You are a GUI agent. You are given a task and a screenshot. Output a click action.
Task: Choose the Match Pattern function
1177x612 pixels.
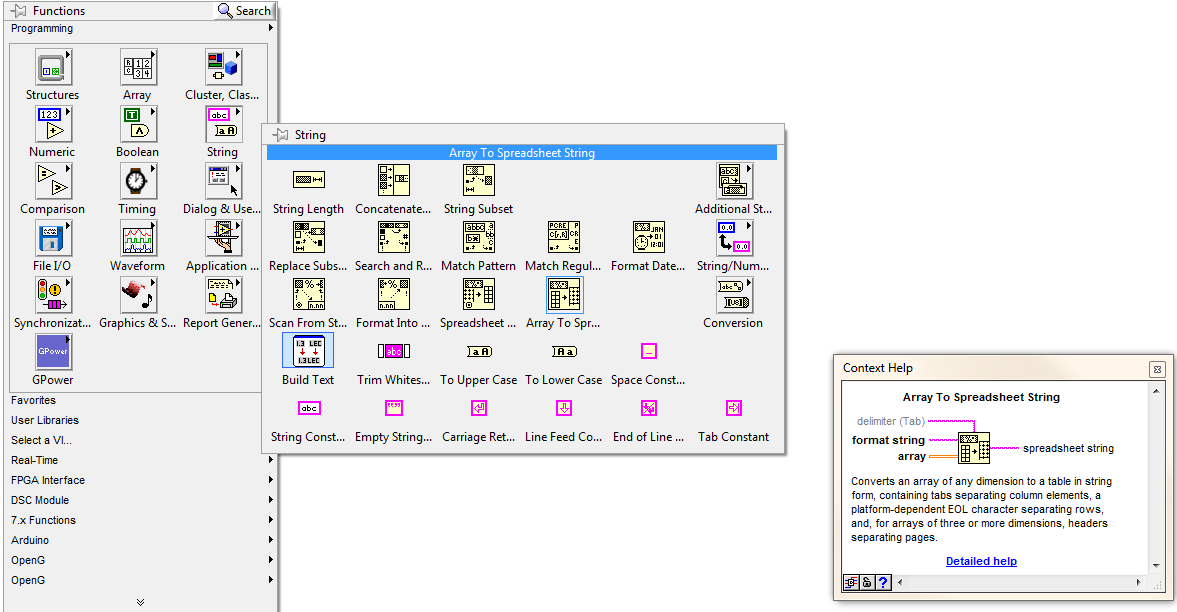(x=478, y=238)
